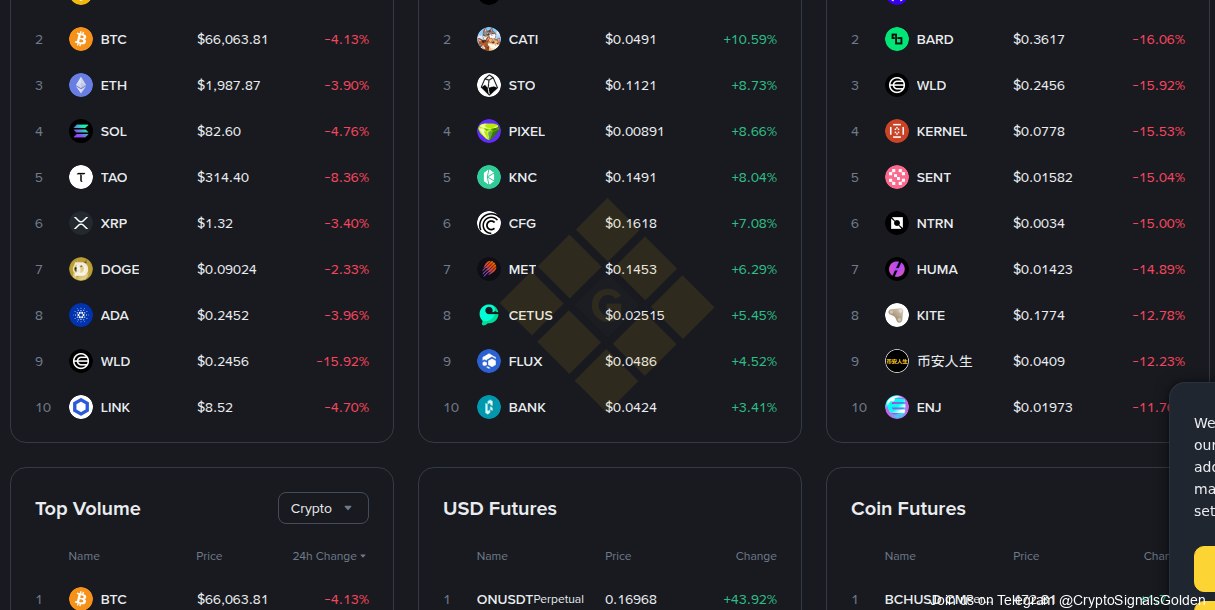Click the Coin Futures section heading
This screenshot has width=1215, height=610.
coord(908,509)
